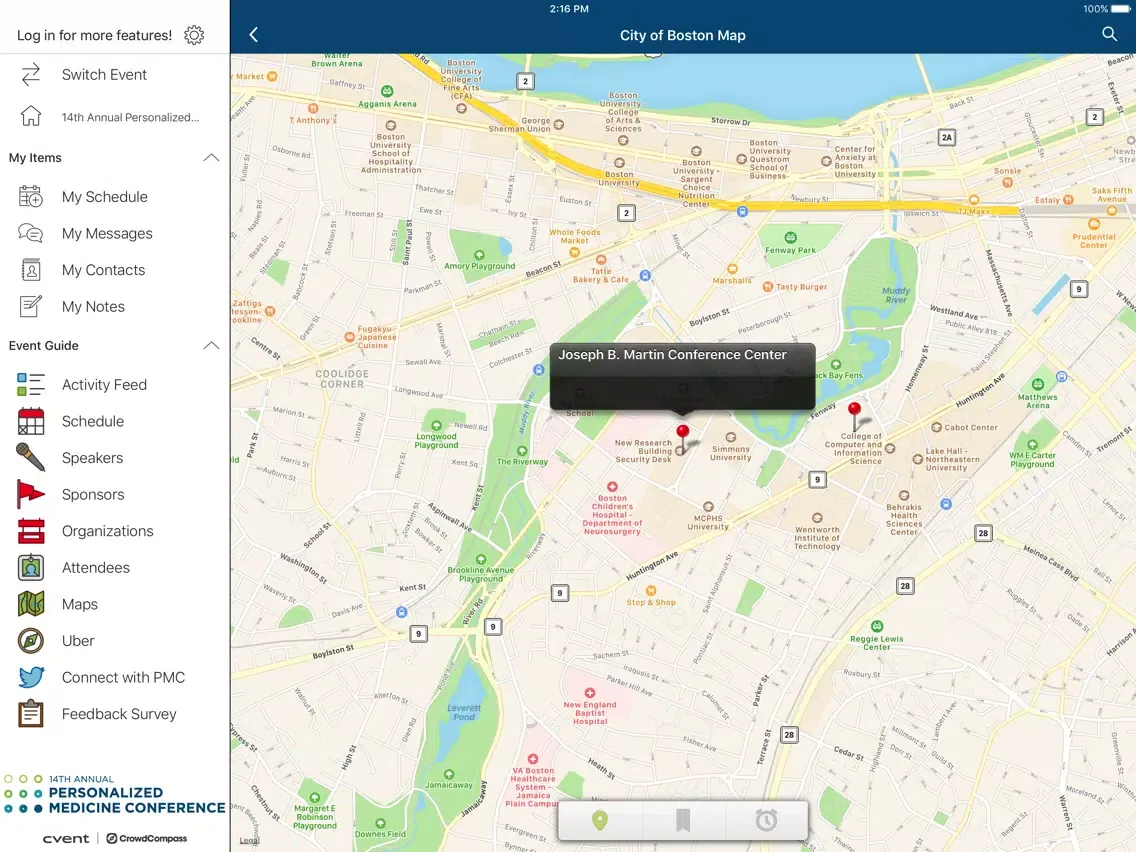Tap Log in for more features
Viewport: 1136px width, 852px height.
[94, 35]
